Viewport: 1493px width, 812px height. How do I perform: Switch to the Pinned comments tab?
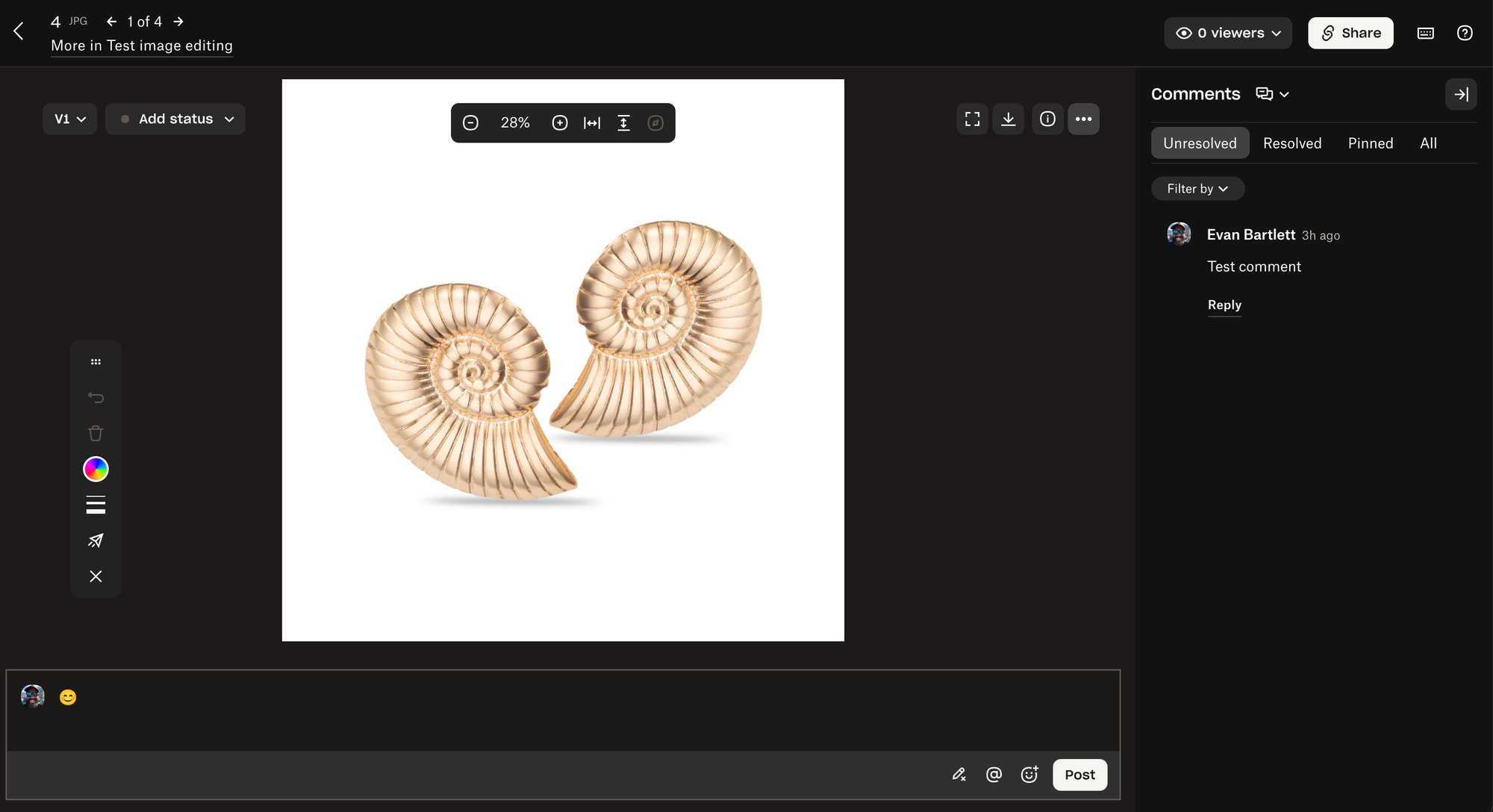(x=1371, y=143)
